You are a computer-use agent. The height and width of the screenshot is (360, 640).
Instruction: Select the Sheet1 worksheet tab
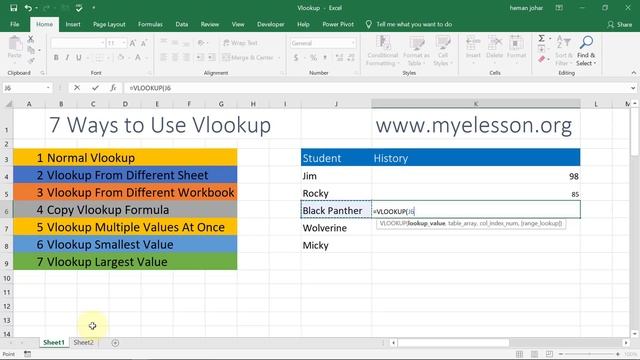click(54, 342)
